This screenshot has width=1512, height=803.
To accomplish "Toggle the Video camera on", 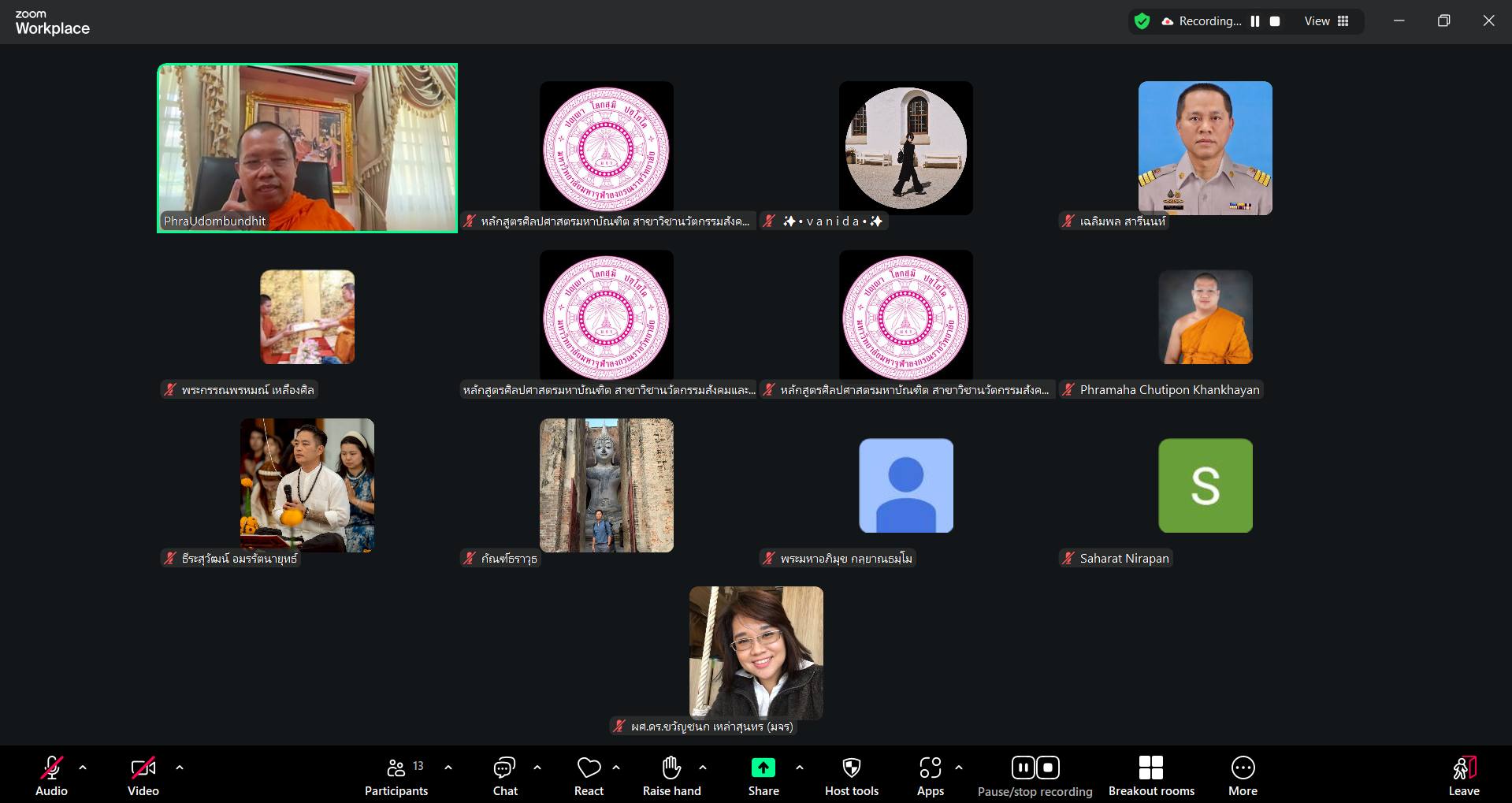I will click(x=143, y=768).
